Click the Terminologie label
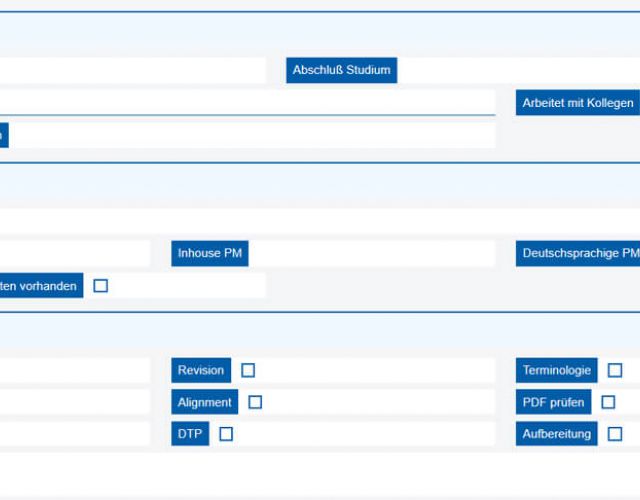This screenshot has height=500, width=640. (557, 370)
